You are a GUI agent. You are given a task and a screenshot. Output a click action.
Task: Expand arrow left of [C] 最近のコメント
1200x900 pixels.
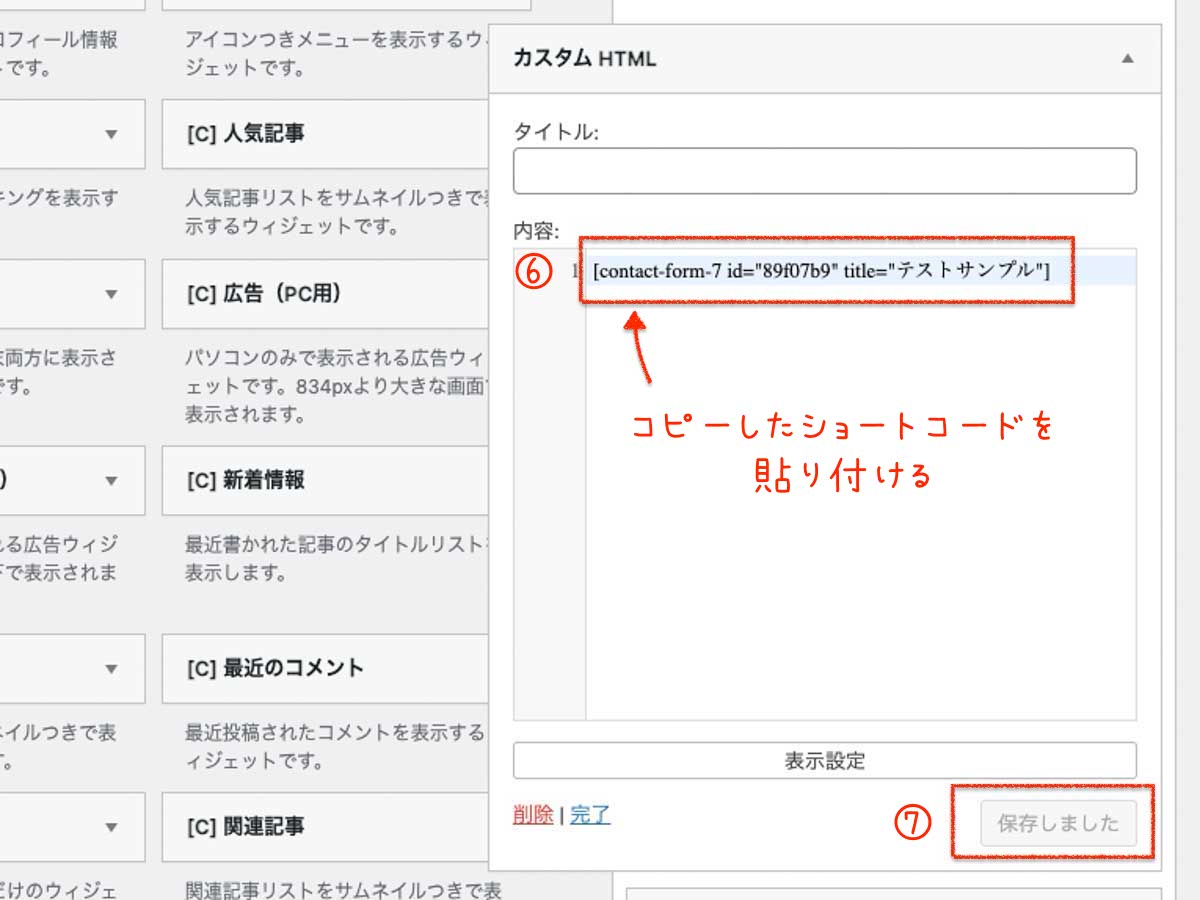[x=111, y=668]
